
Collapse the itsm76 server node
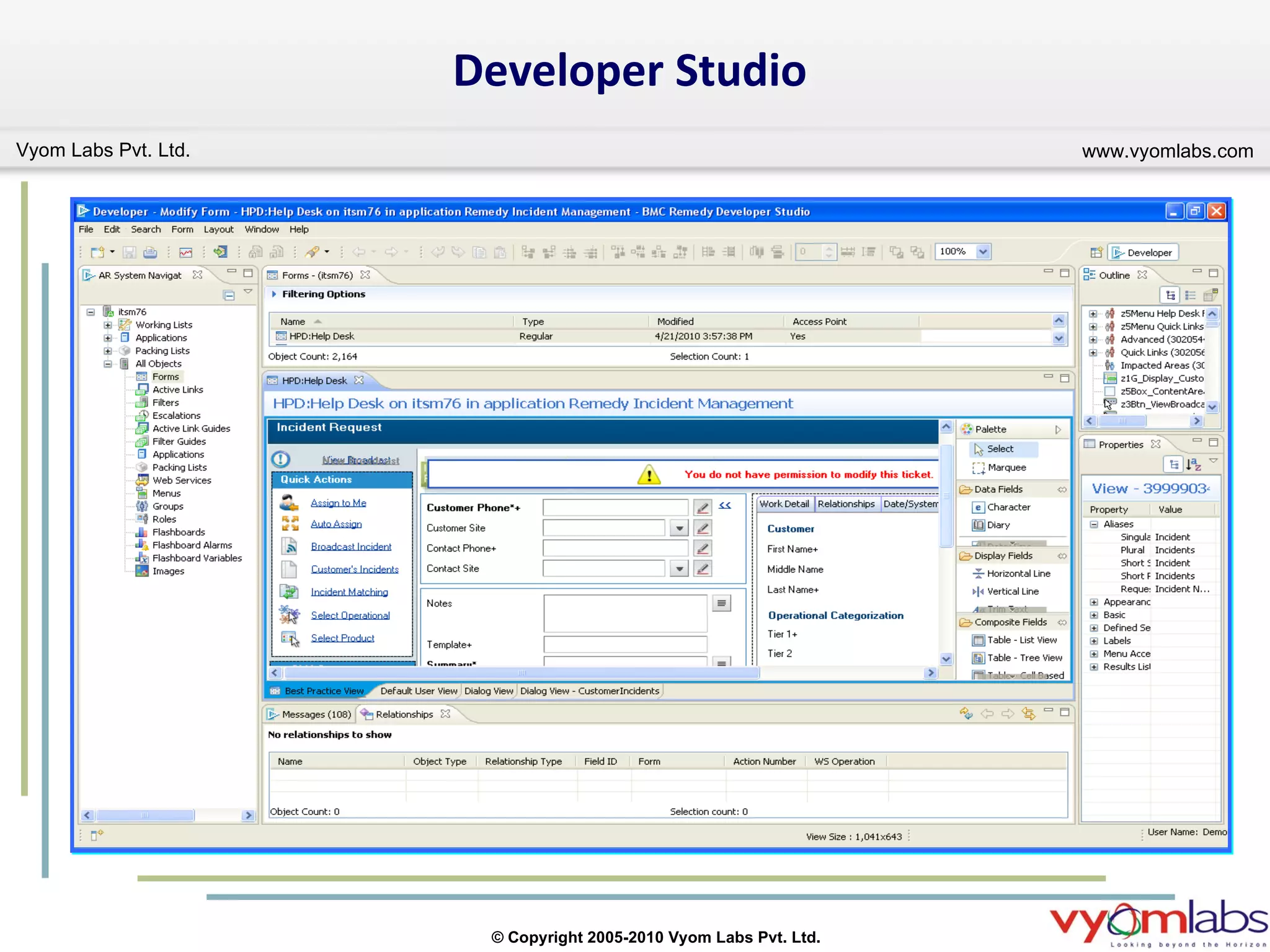[x=91, y=312]
